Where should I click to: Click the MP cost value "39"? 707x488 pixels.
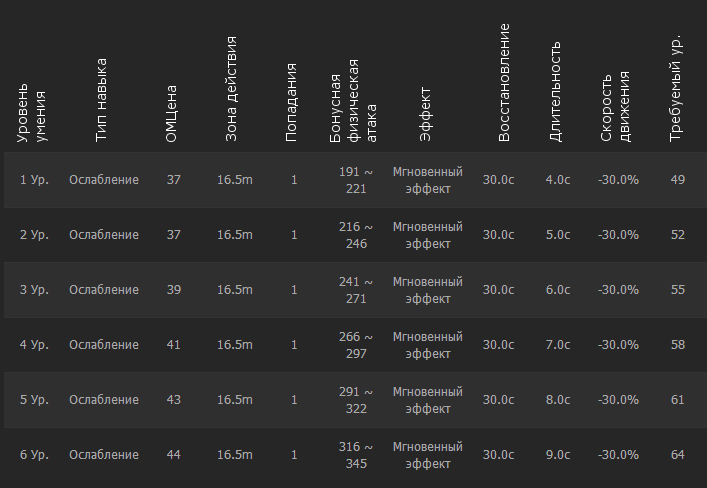click(174, 290)
